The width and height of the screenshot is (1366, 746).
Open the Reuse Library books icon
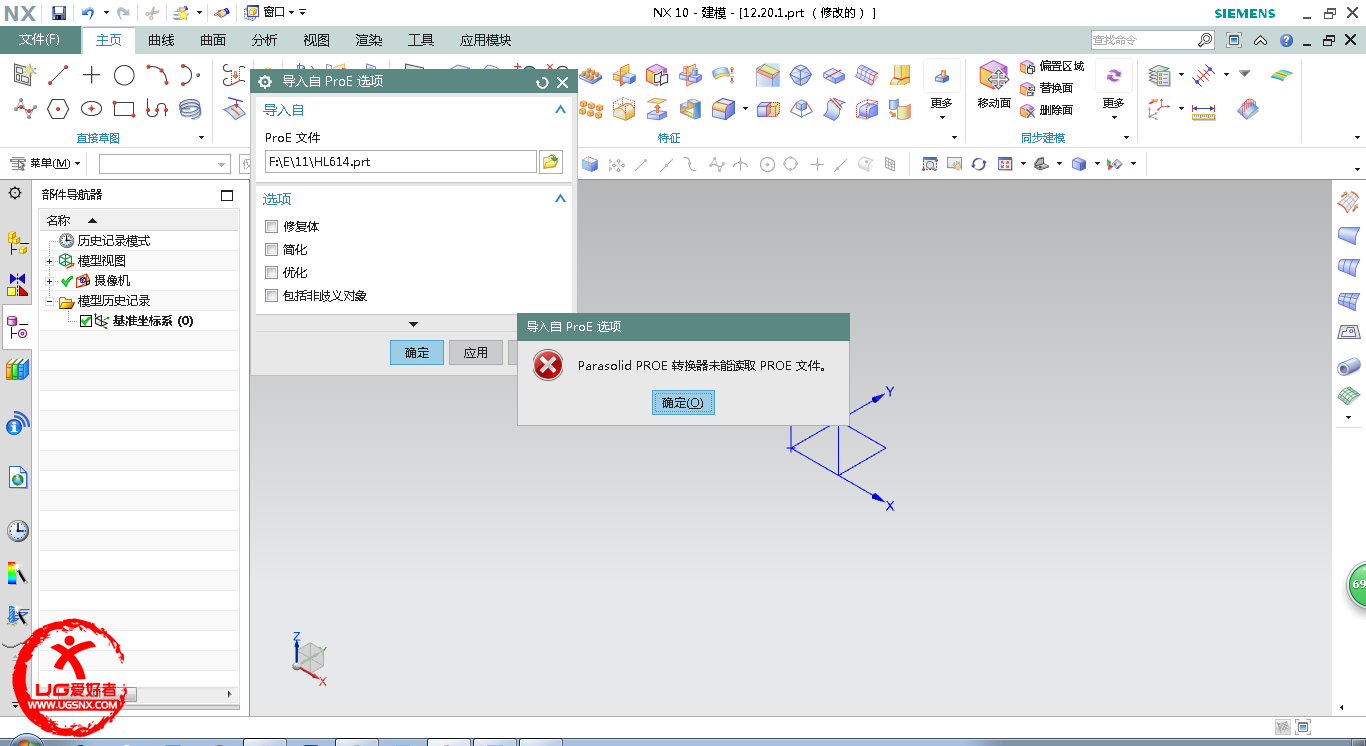17,369
